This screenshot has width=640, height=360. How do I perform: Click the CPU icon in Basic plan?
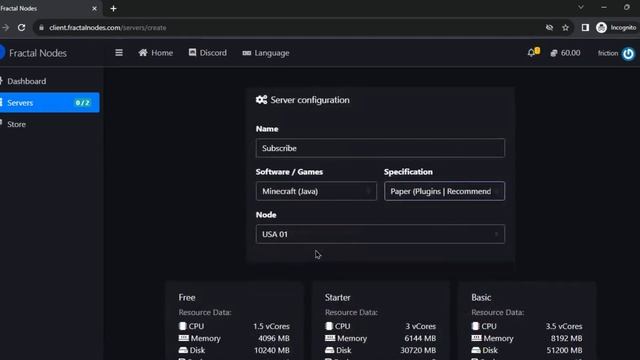click(x=475, y=326)
